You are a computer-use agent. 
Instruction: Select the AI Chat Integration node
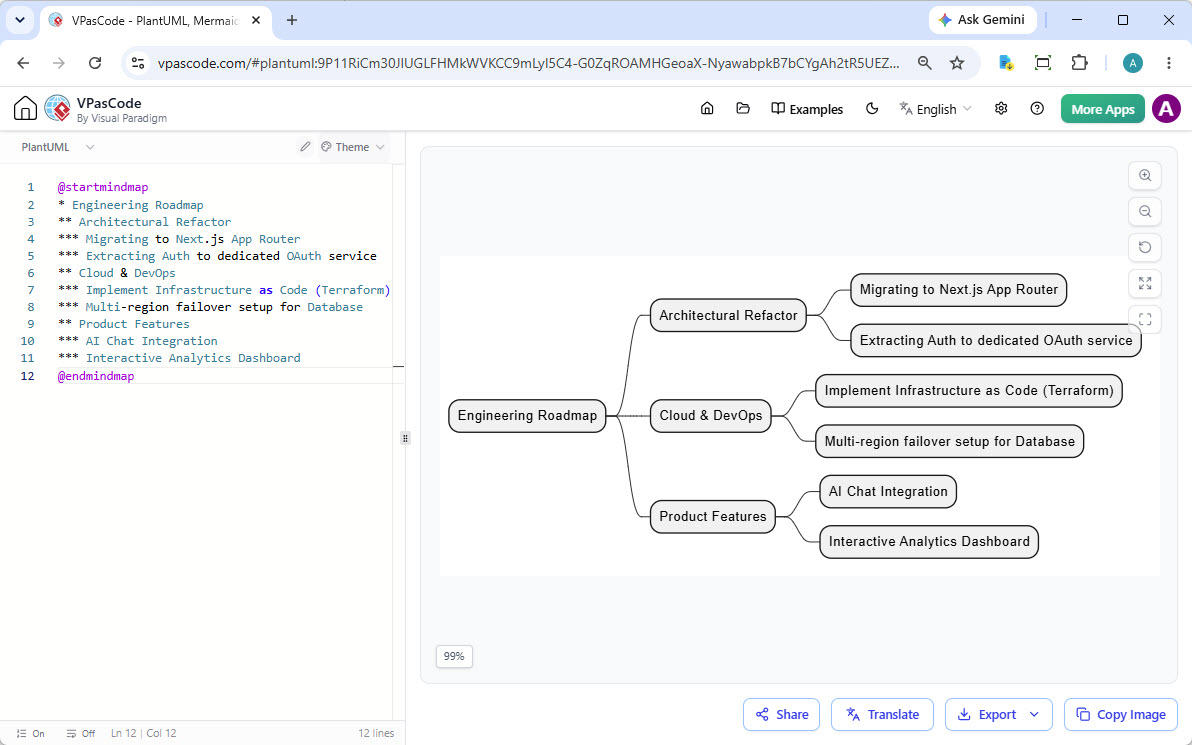coord(887,491)
